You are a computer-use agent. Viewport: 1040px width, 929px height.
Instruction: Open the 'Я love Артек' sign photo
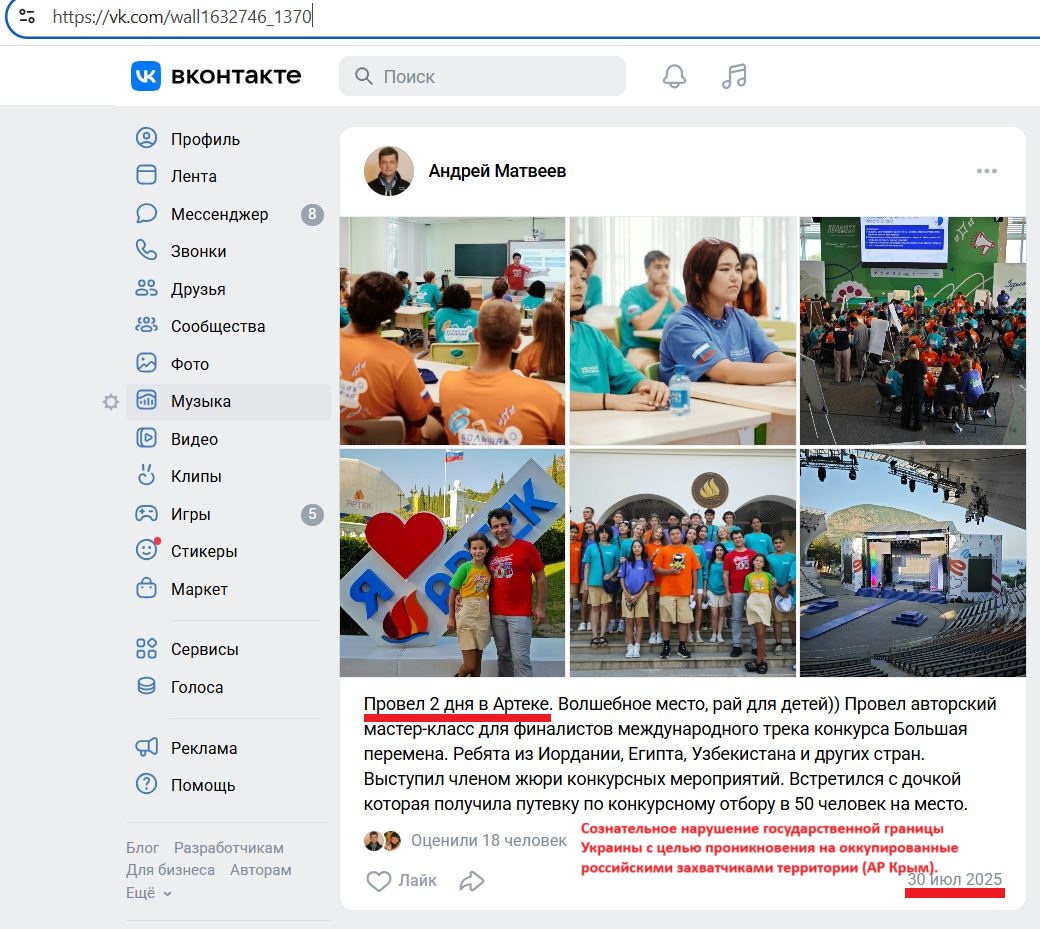pos(452,563)
